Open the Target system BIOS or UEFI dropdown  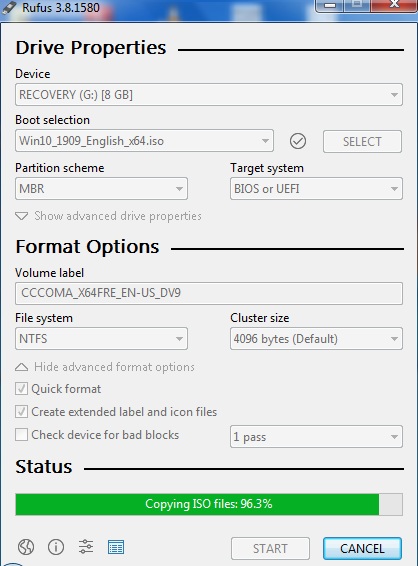pyautogui.click(x=316, y=188)
